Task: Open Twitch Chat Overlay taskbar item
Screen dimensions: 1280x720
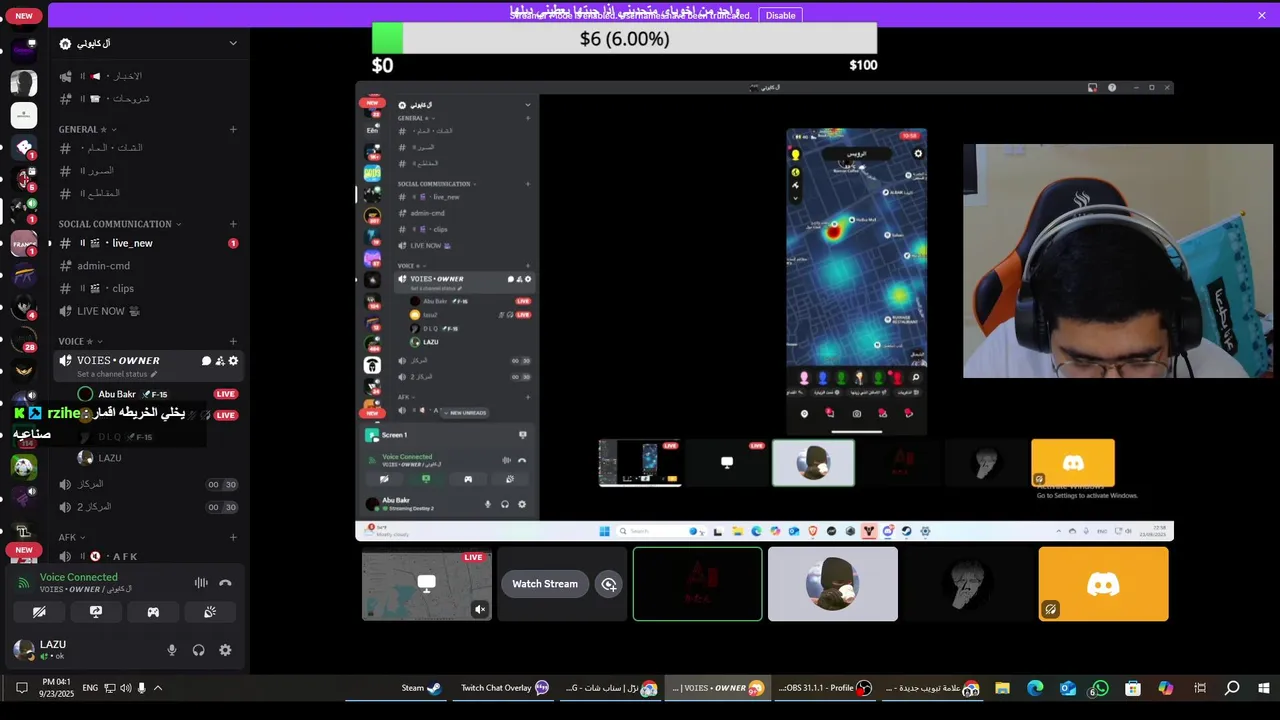Action: pyautogui.click(x=505, y=688)
